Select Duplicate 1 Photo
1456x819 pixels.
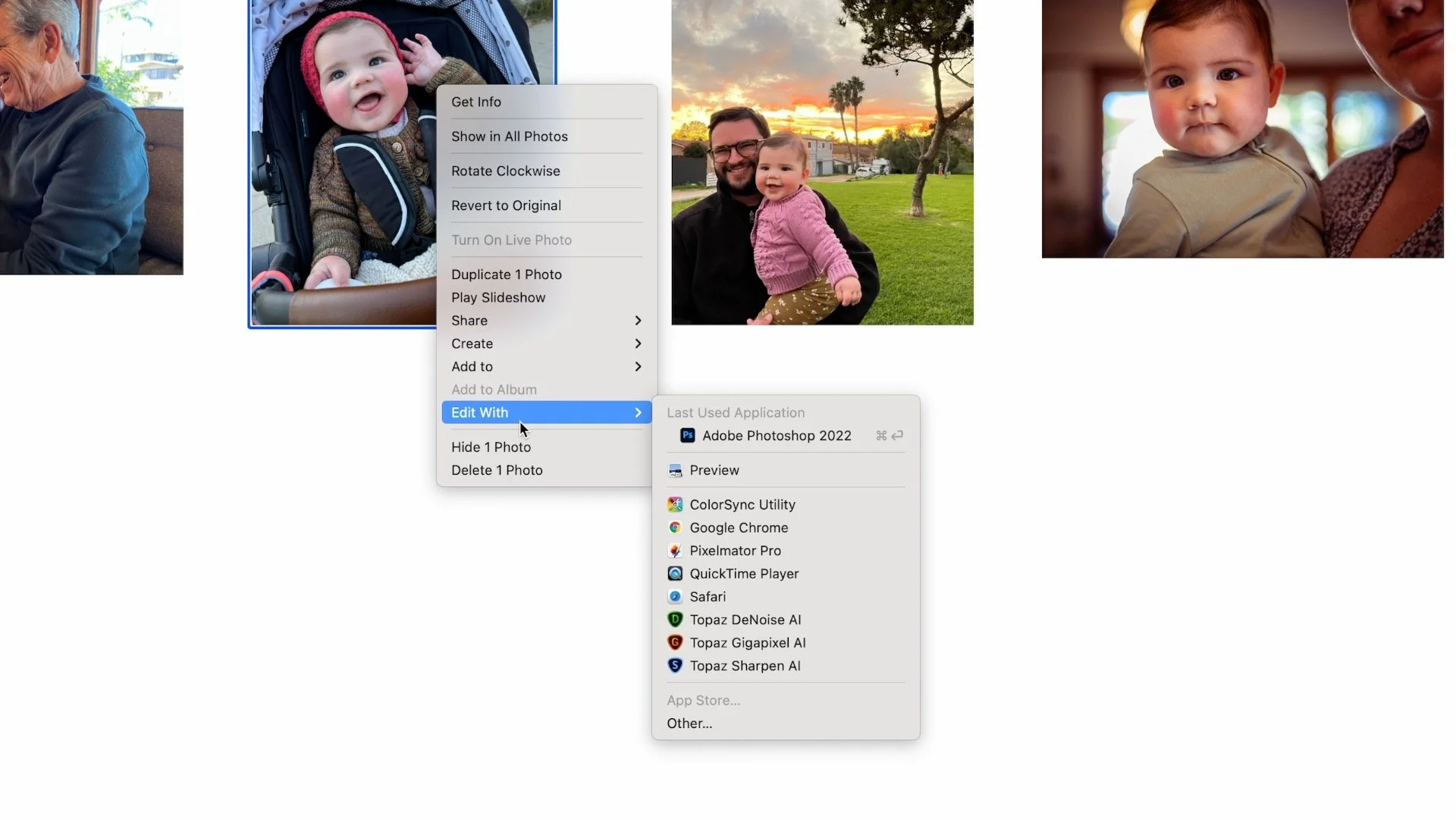click(x=506, y=274)
